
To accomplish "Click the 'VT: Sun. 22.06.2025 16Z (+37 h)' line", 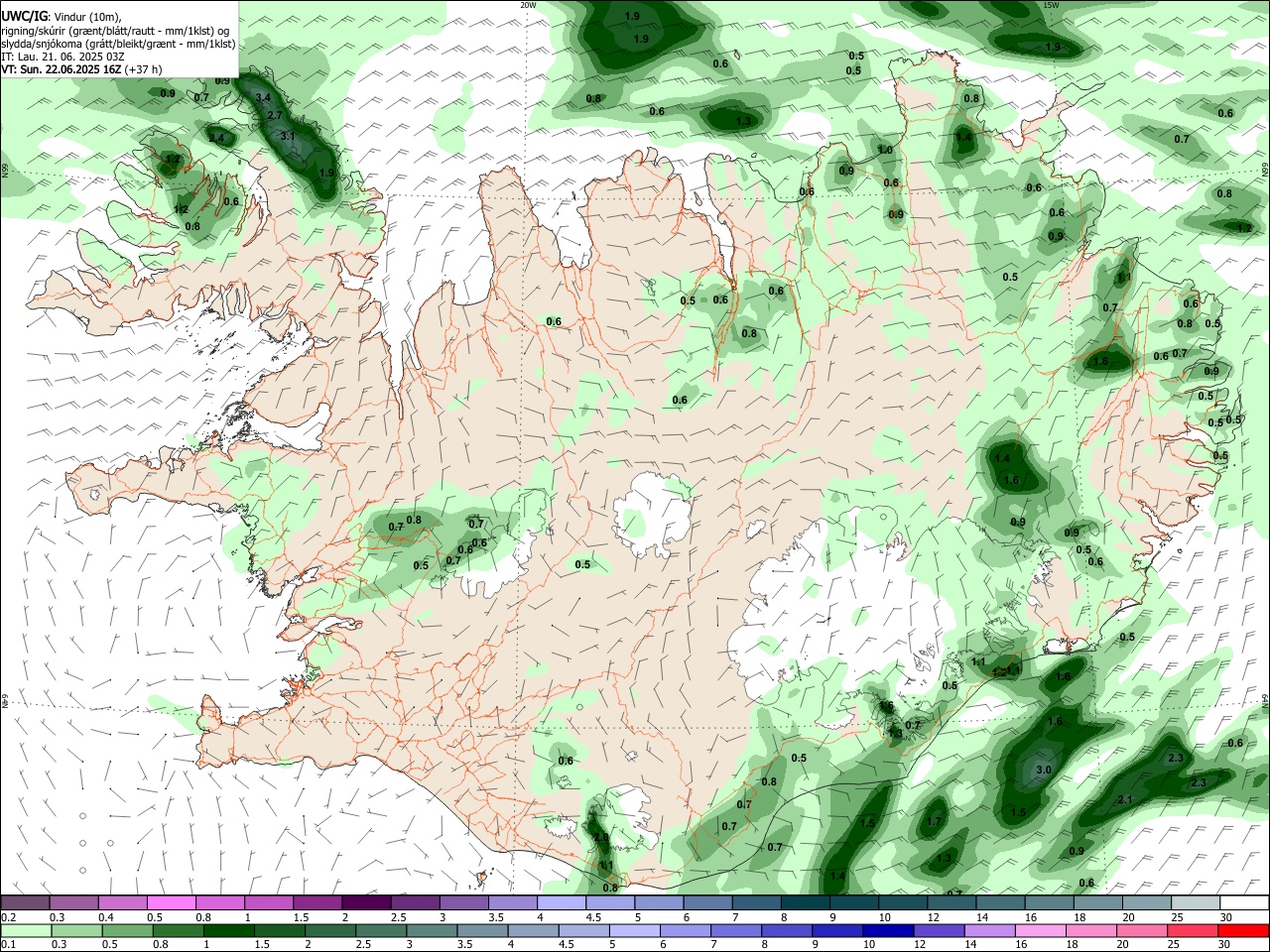I will pyautogui.click(x=81, y=69).
